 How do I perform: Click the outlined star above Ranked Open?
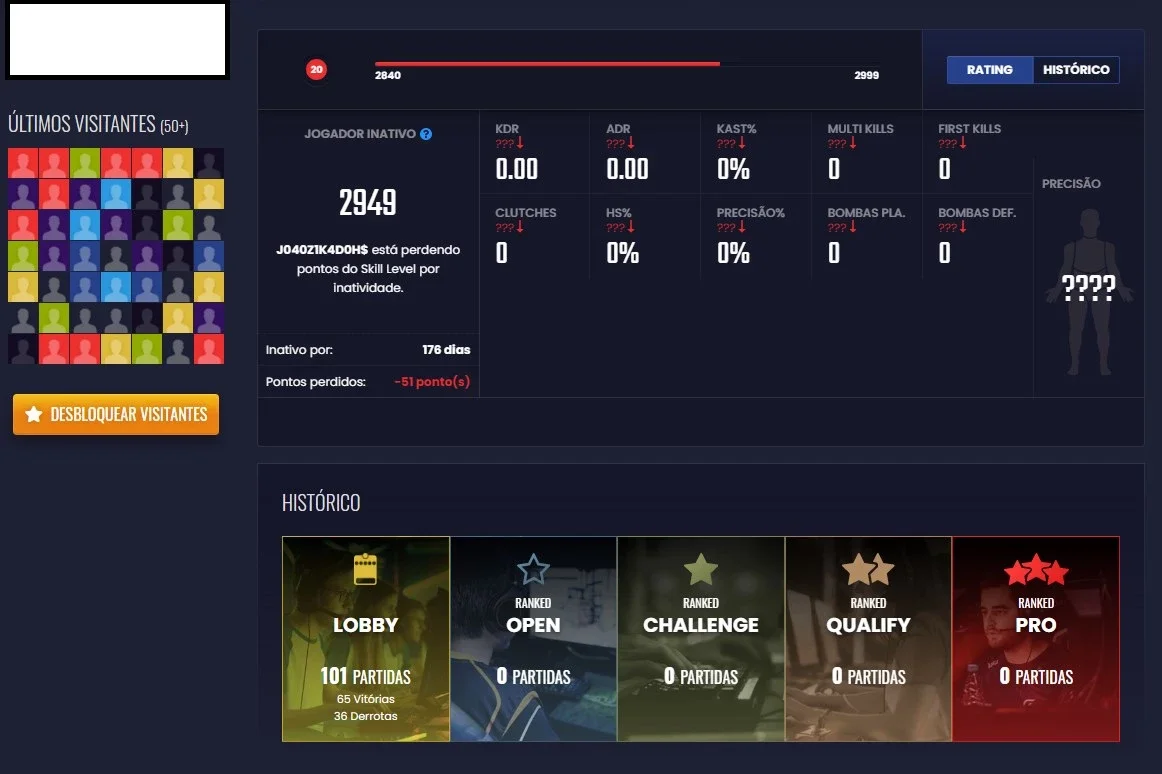click(x=533, y=569)
